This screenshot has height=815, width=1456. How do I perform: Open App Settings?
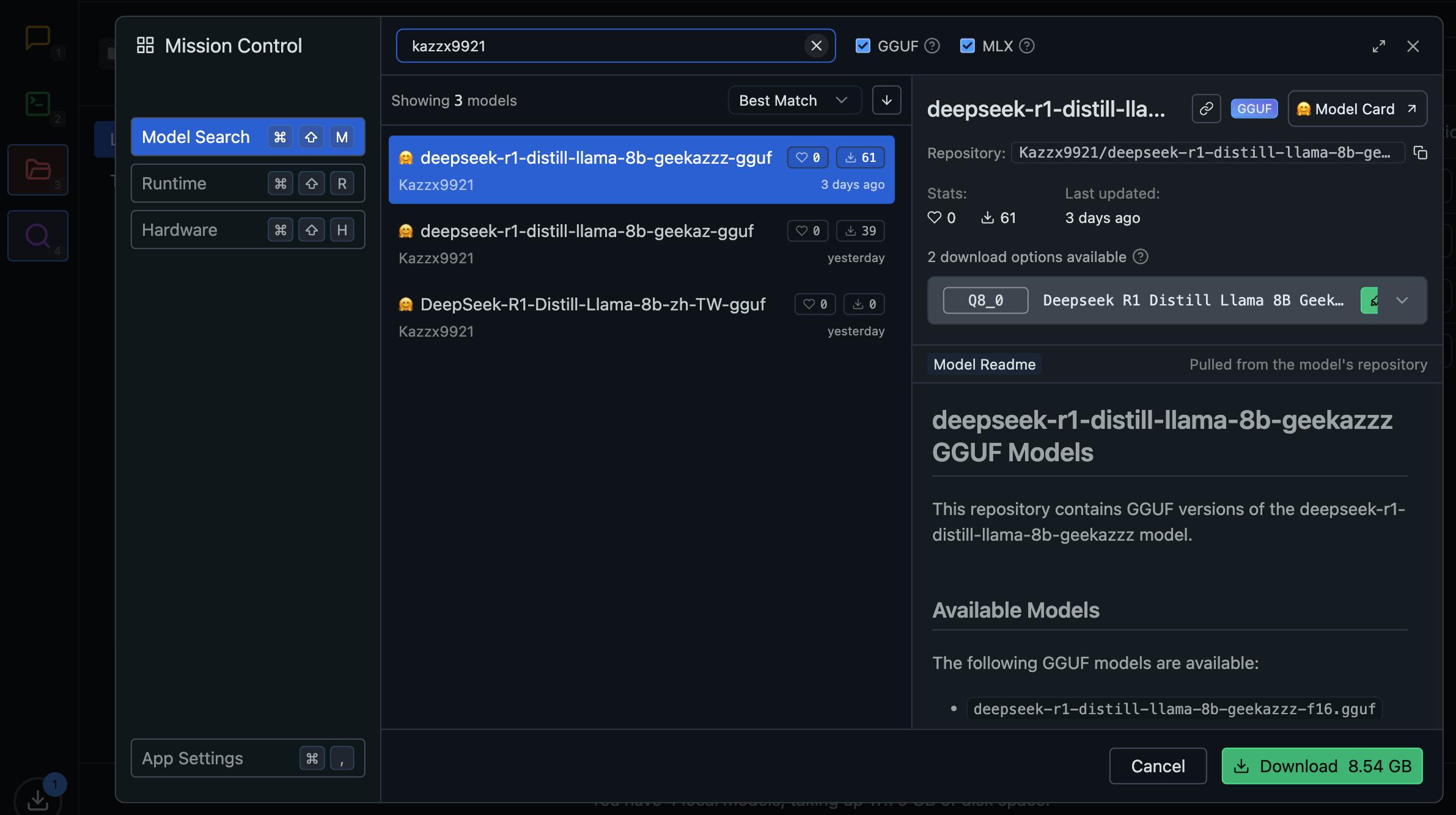coord(248,758)
